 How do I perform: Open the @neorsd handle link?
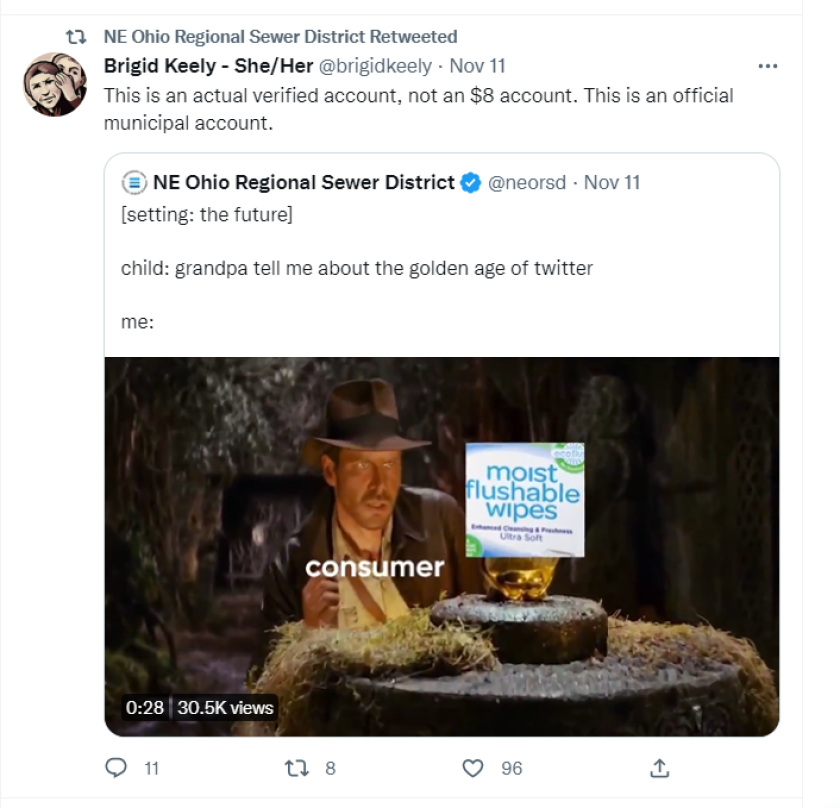point(528,181)
